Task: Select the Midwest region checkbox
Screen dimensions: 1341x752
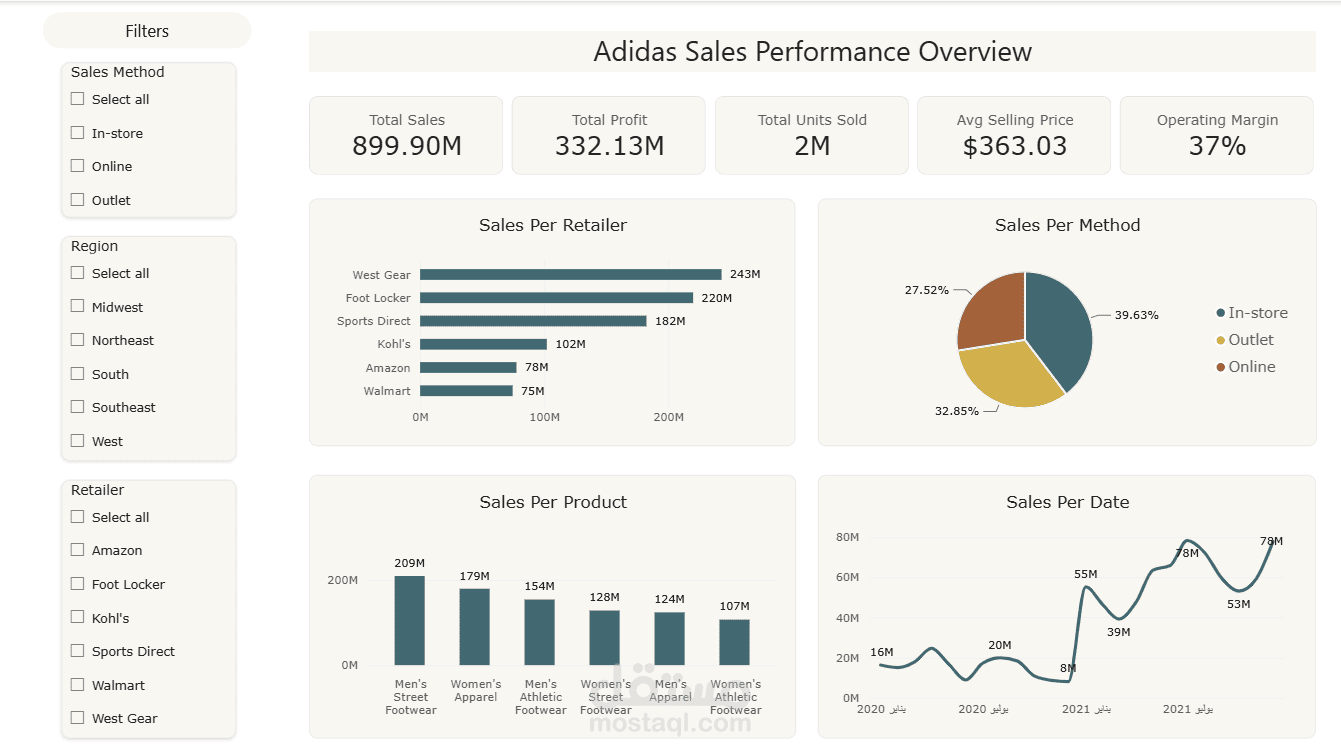Action: (77, 307)
